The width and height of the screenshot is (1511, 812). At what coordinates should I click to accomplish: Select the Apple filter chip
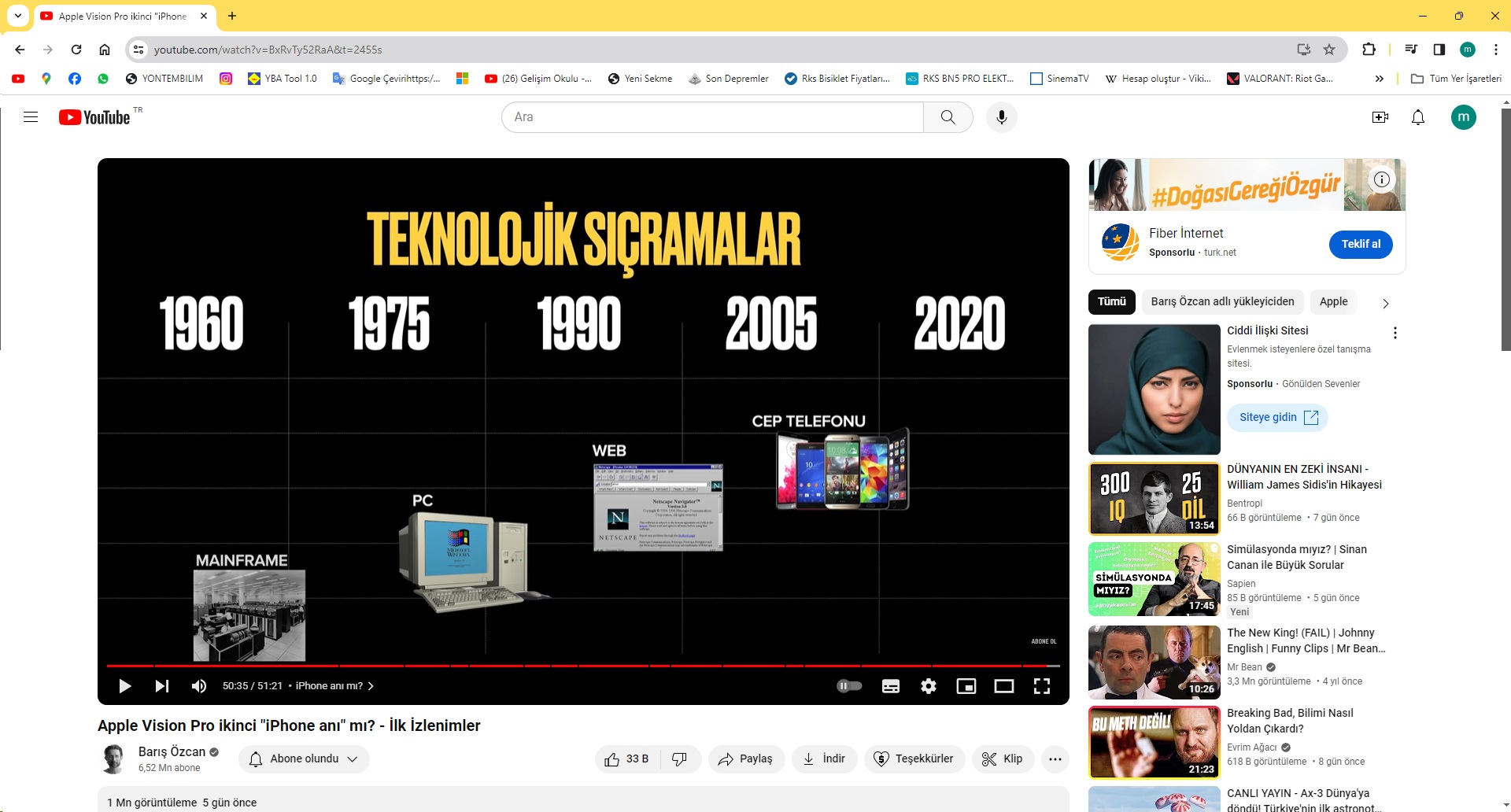pos(1333,301)
